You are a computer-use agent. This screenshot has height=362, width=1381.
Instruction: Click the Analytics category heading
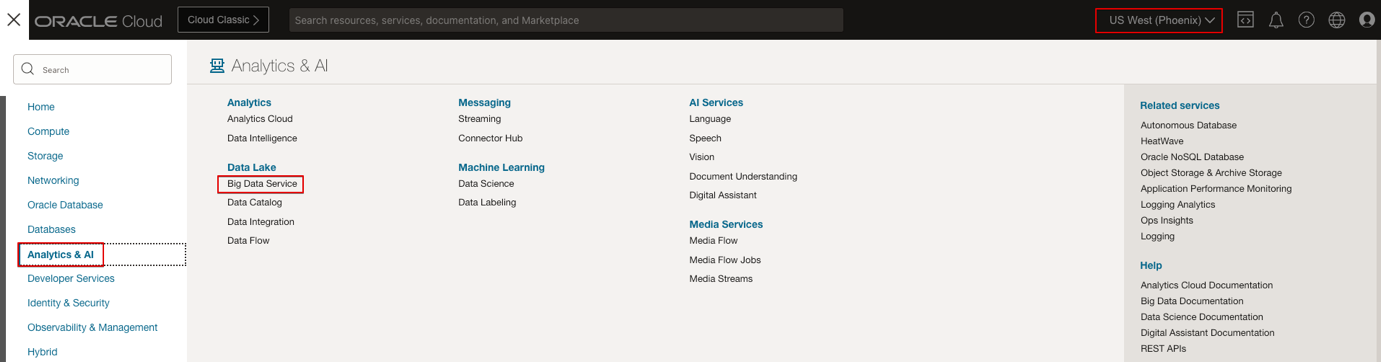(249, 102)
